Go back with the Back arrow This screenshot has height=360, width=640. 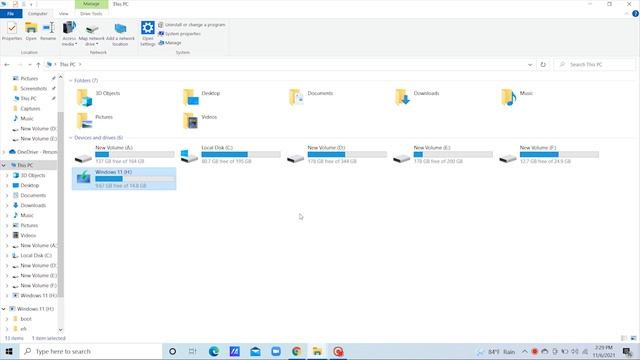coord(7,64)
